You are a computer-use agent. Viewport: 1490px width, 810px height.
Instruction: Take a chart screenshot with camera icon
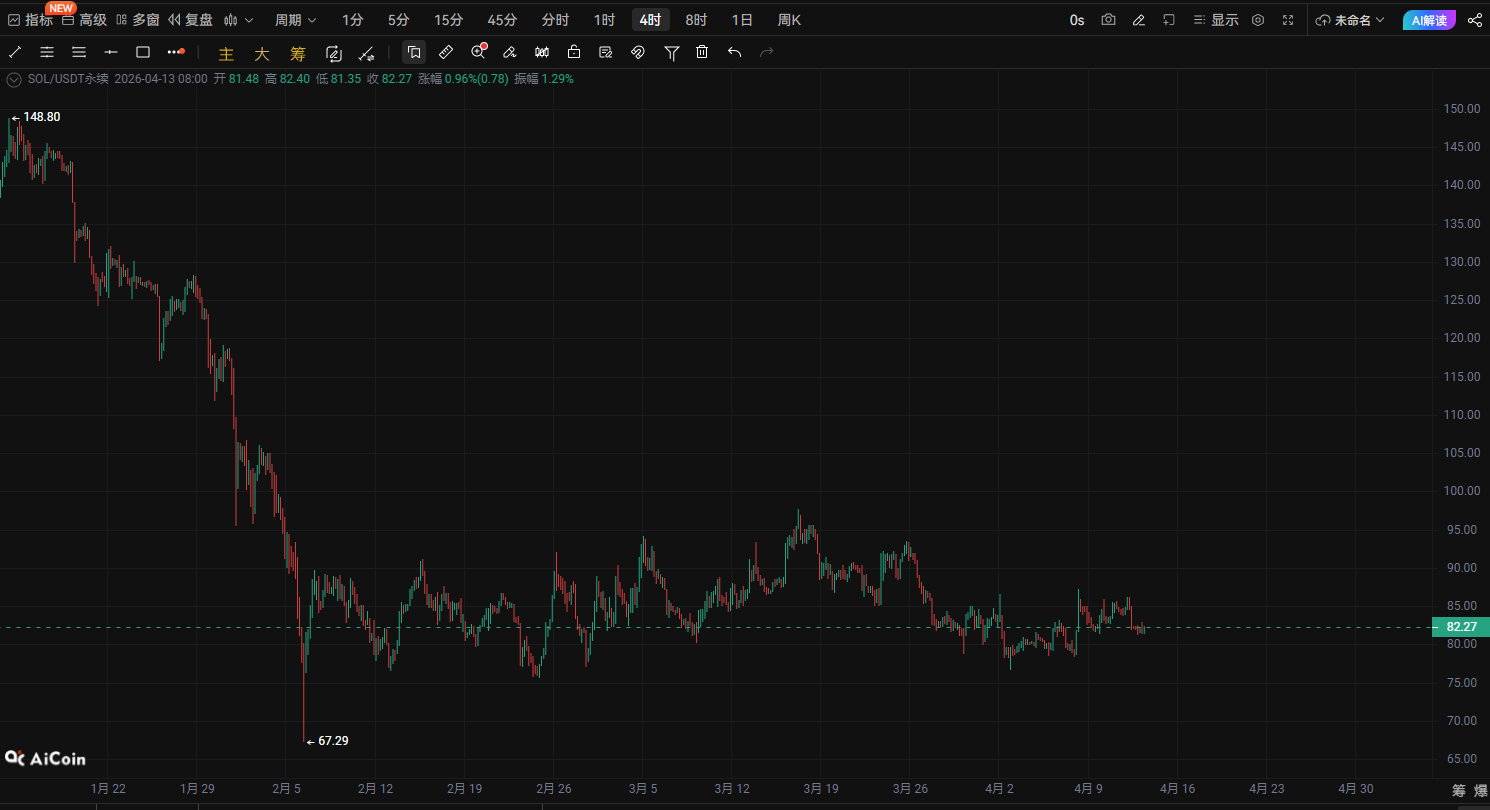1108,20
